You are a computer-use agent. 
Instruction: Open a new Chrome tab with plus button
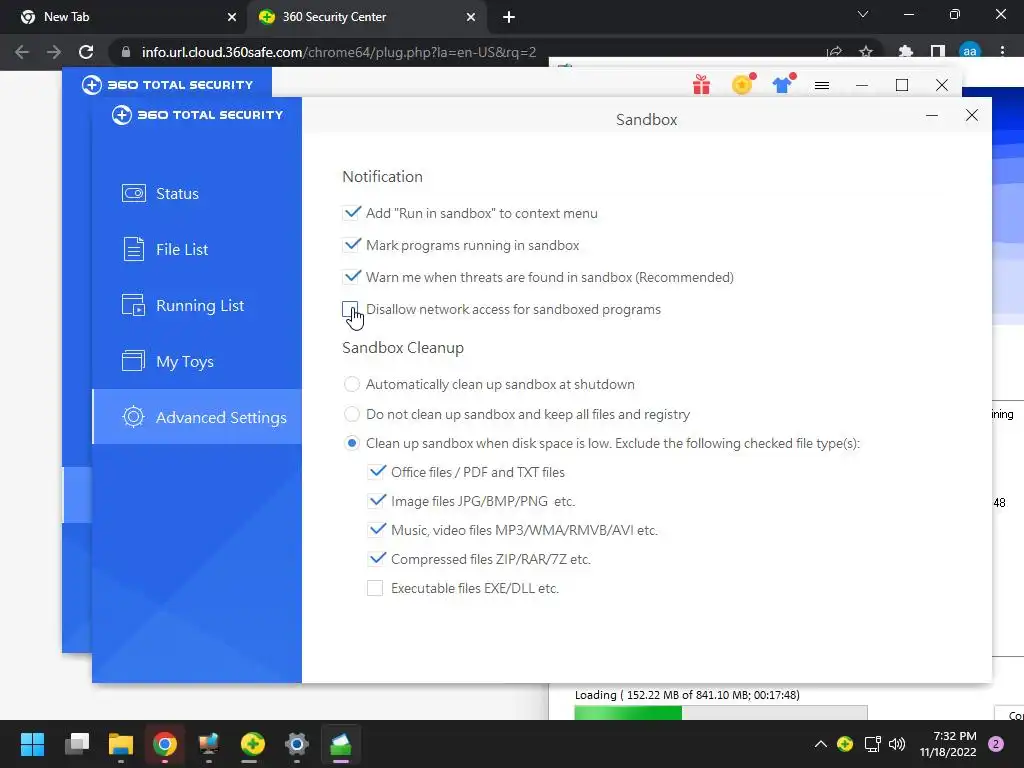[x=509, y=18]
